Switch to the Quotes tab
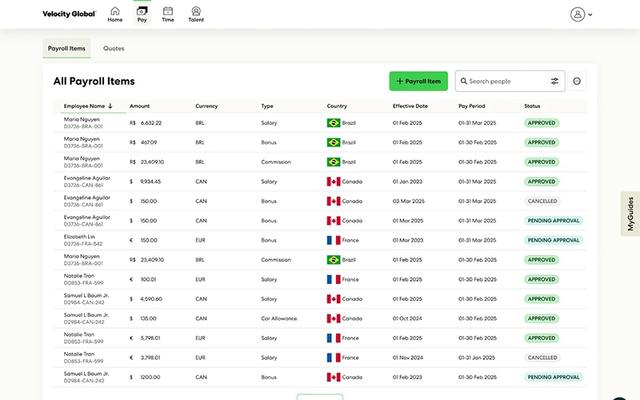The image size is (640, 400). (113, 49)
